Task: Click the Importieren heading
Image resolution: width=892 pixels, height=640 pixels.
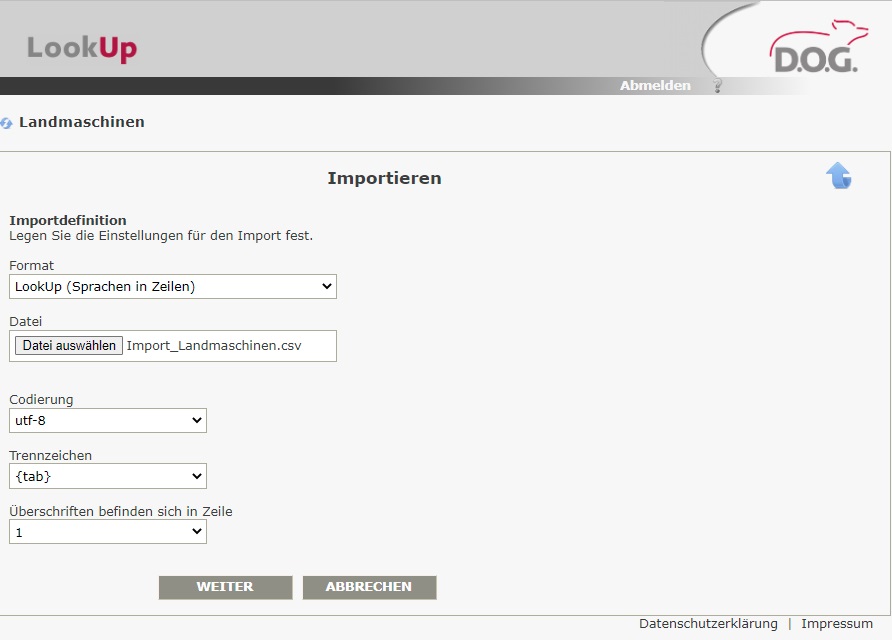Action: (x=384, y=179)
